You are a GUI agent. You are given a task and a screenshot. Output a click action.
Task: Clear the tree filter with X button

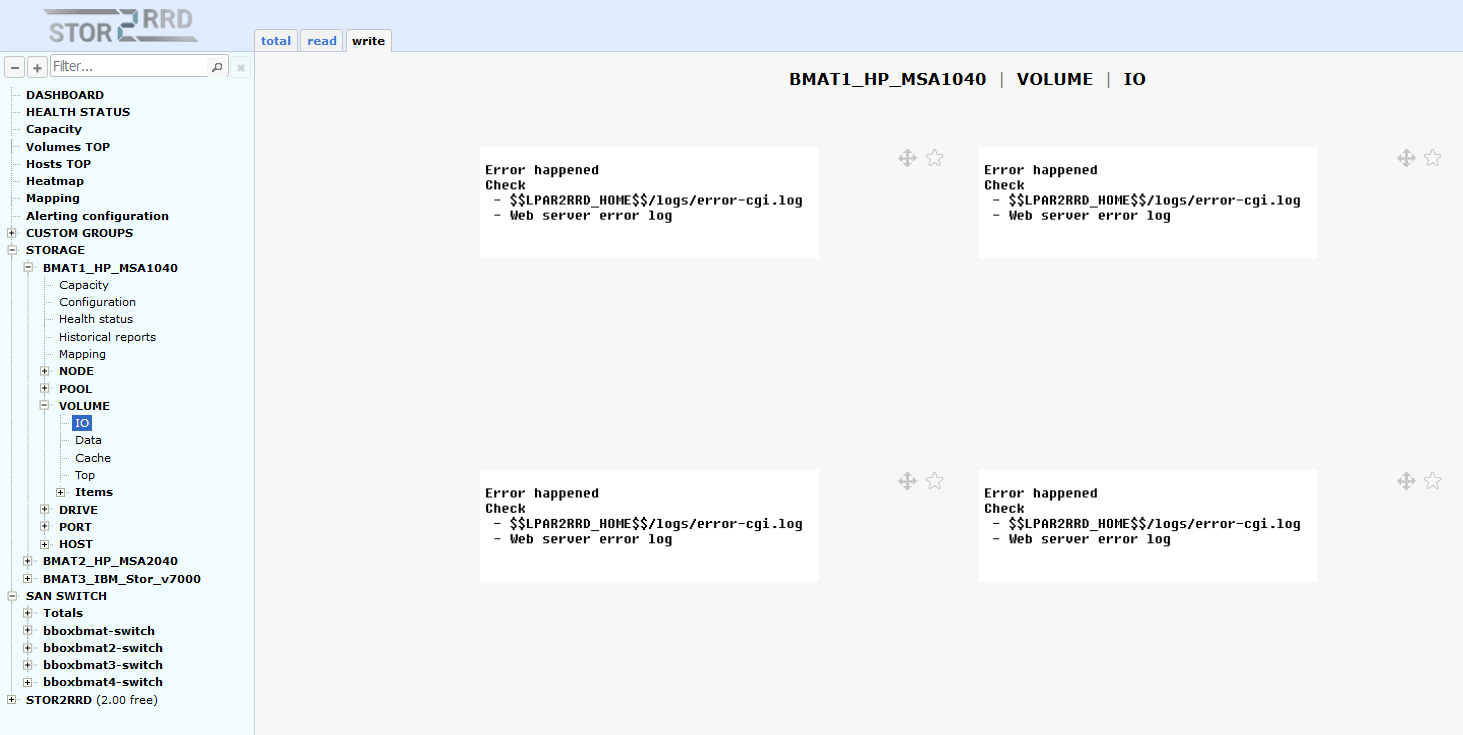[241, 67]
